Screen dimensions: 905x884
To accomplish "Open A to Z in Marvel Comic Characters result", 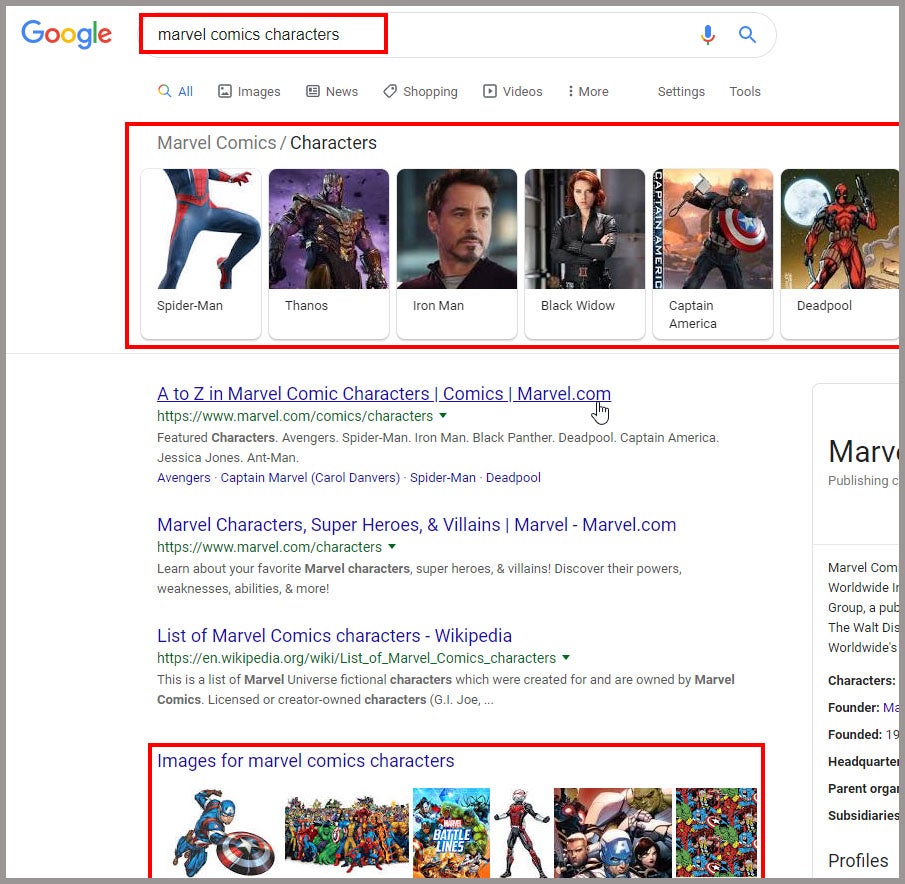I will pos(384,394).
